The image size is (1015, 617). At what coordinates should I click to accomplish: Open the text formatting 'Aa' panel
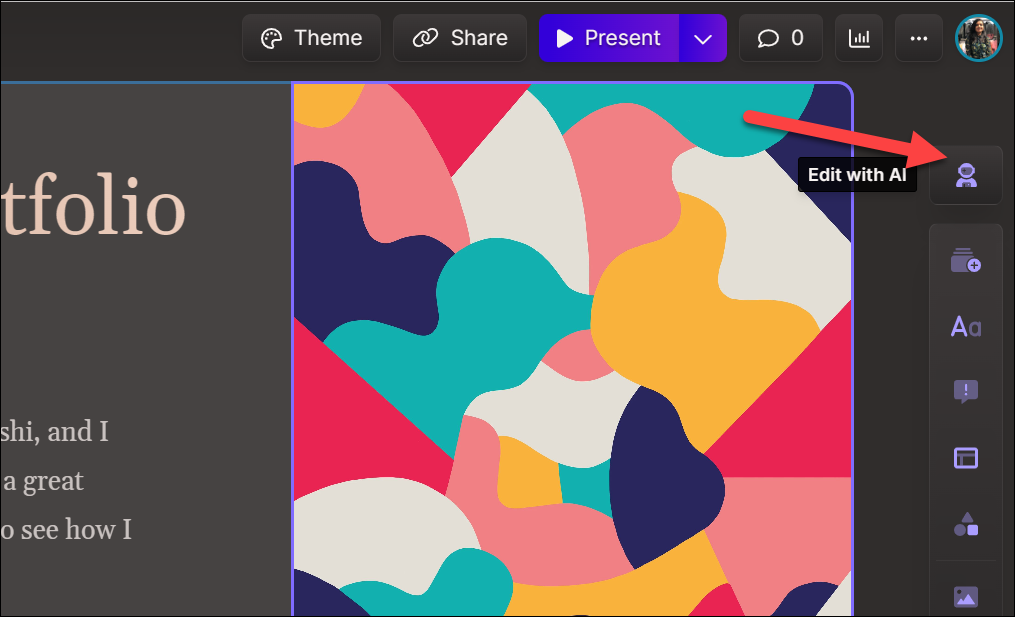point(965,326)
